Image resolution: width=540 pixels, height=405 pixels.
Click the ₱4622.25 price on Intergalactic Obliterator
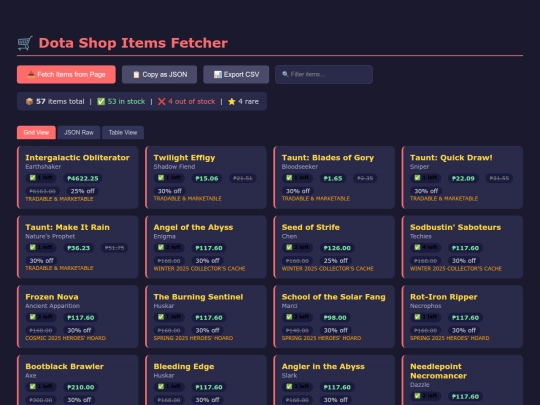83,178
